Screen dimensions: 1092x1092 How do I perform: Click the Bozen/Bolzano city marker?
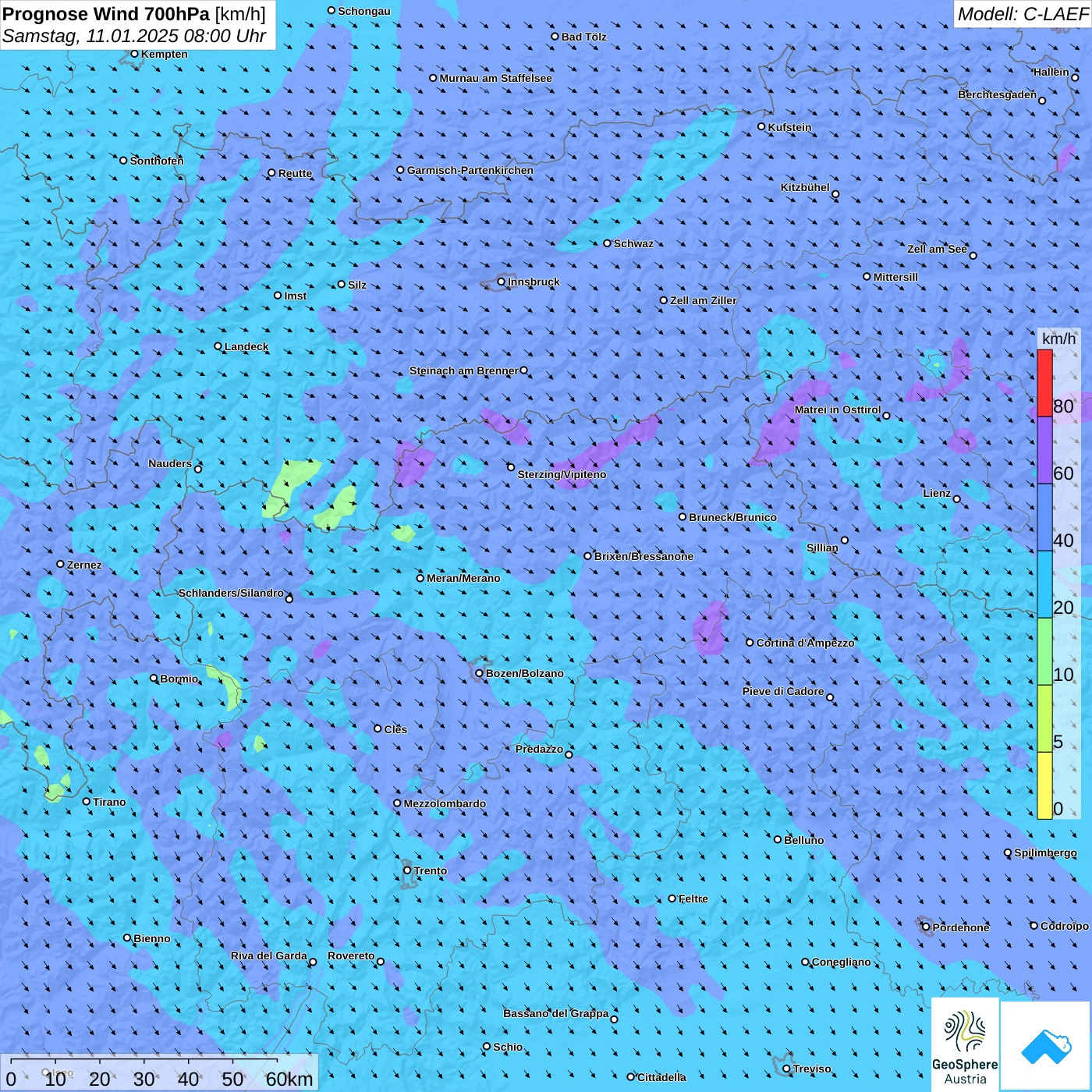[480, 673]
